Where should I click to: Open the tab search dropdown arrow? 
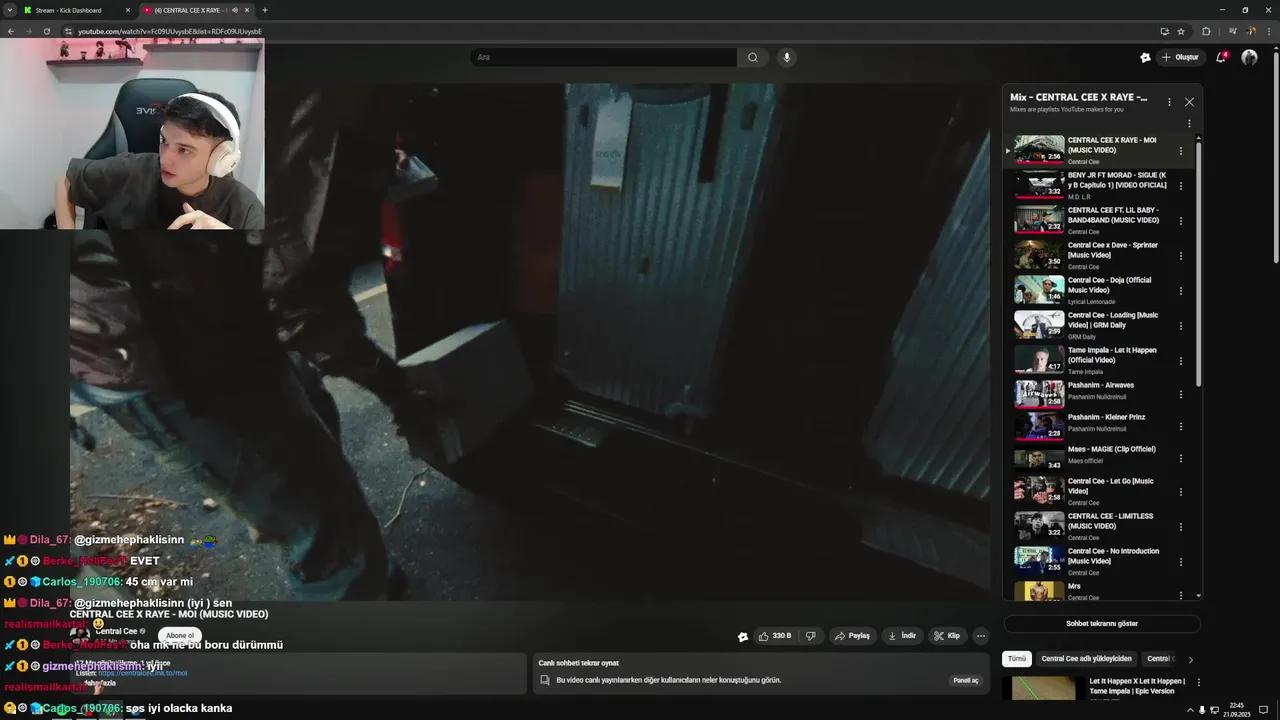point(10,10)
